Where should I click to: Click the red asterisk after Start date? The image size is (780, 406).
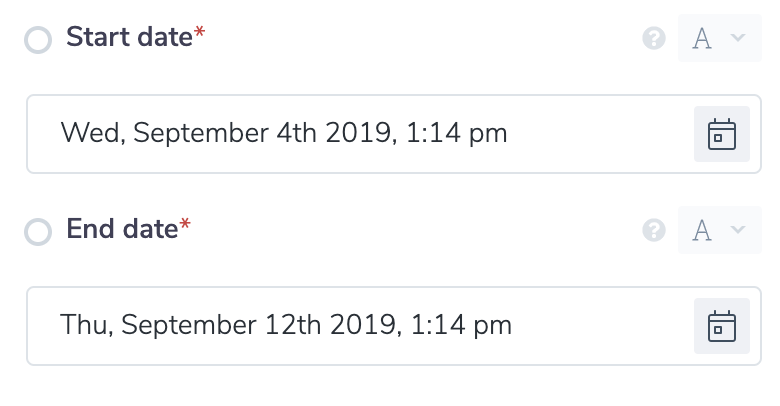199,36
